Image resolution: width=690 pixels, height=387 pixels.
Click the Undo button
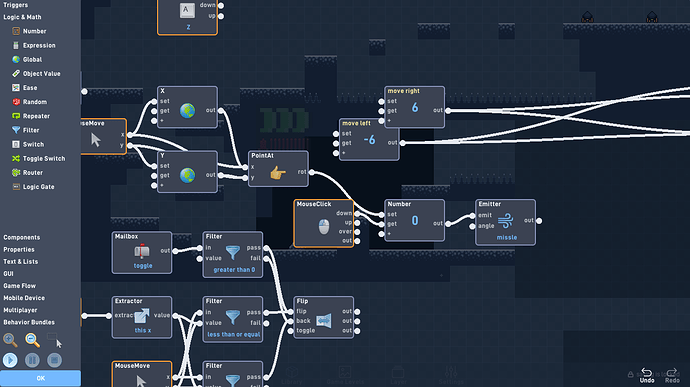pos(647,375)
